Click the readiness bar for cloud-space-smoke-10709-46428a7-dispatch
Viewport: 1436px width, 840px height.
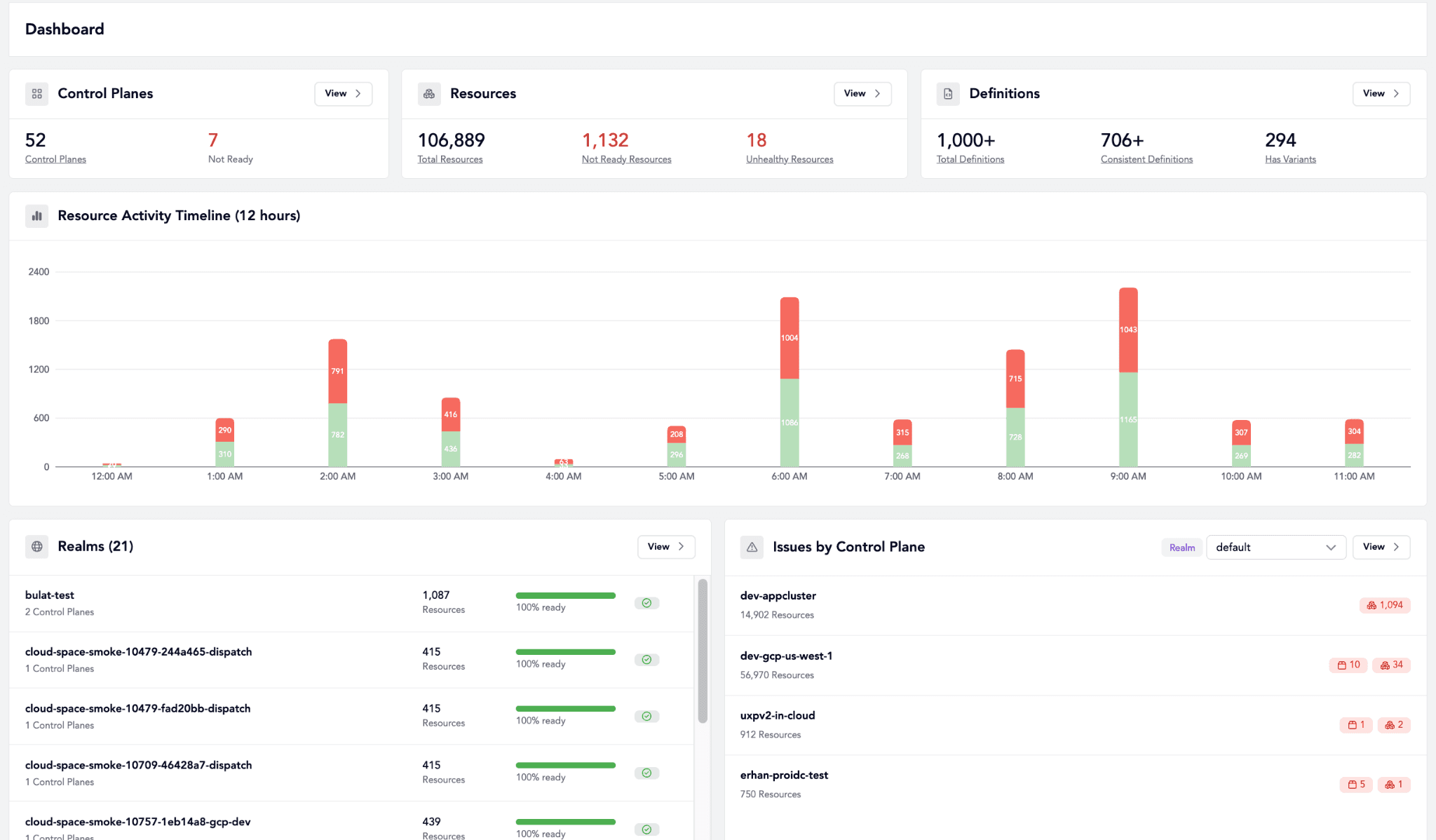(x=566, y=766)
